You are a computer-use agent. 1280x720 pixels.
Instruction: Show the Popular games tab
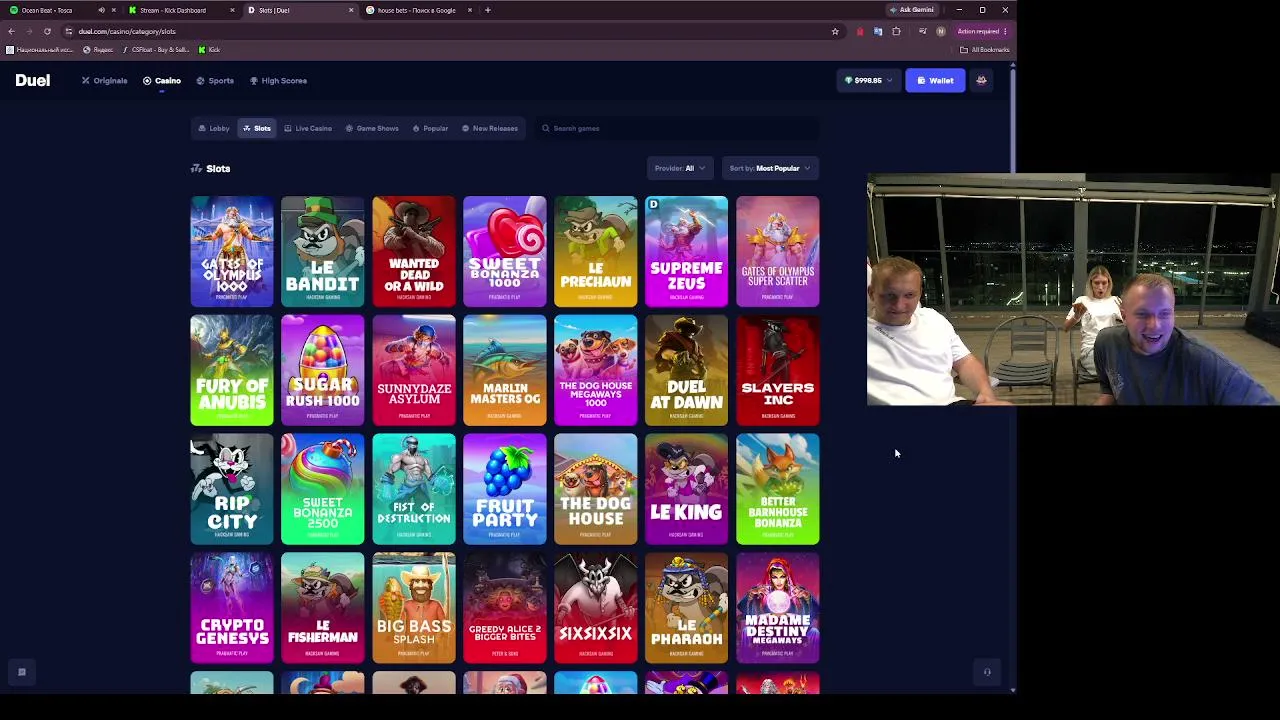click(430, 128)
